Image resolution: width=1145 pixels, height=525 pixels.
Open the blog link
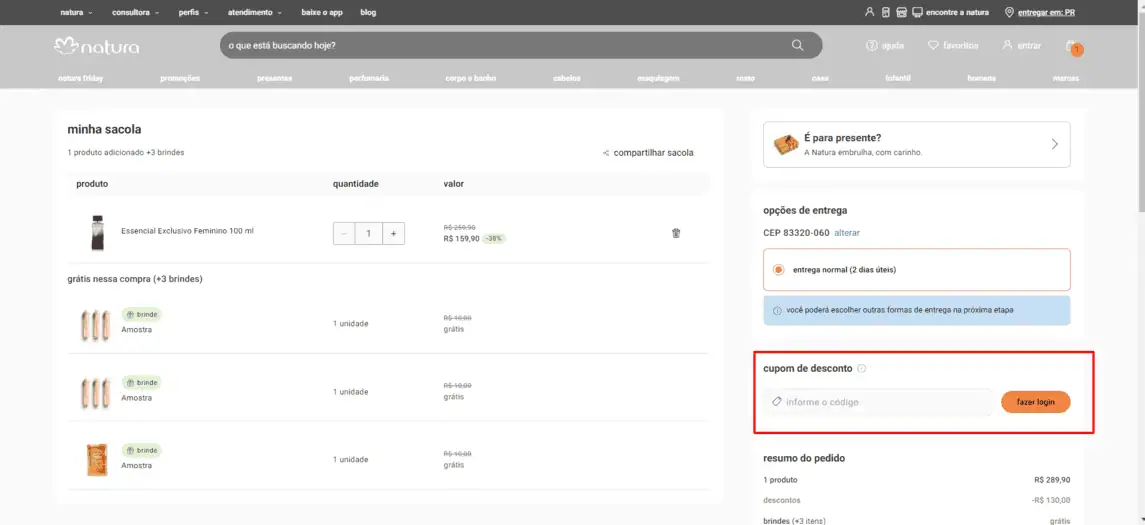368,12
